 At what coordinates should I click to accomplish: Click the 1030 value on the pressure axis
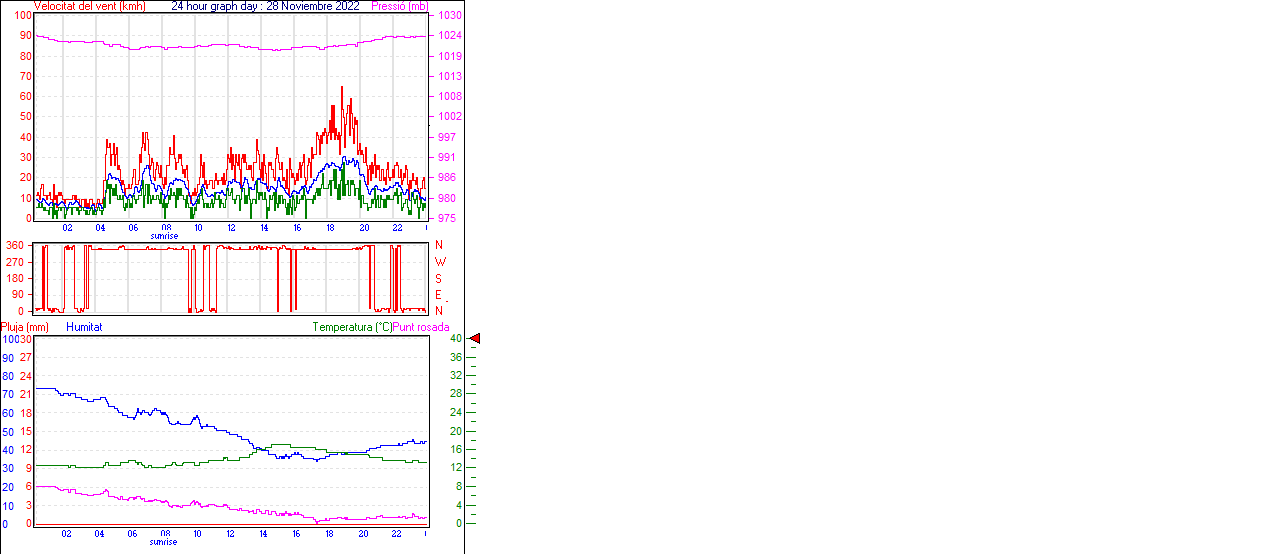point(449,16)
